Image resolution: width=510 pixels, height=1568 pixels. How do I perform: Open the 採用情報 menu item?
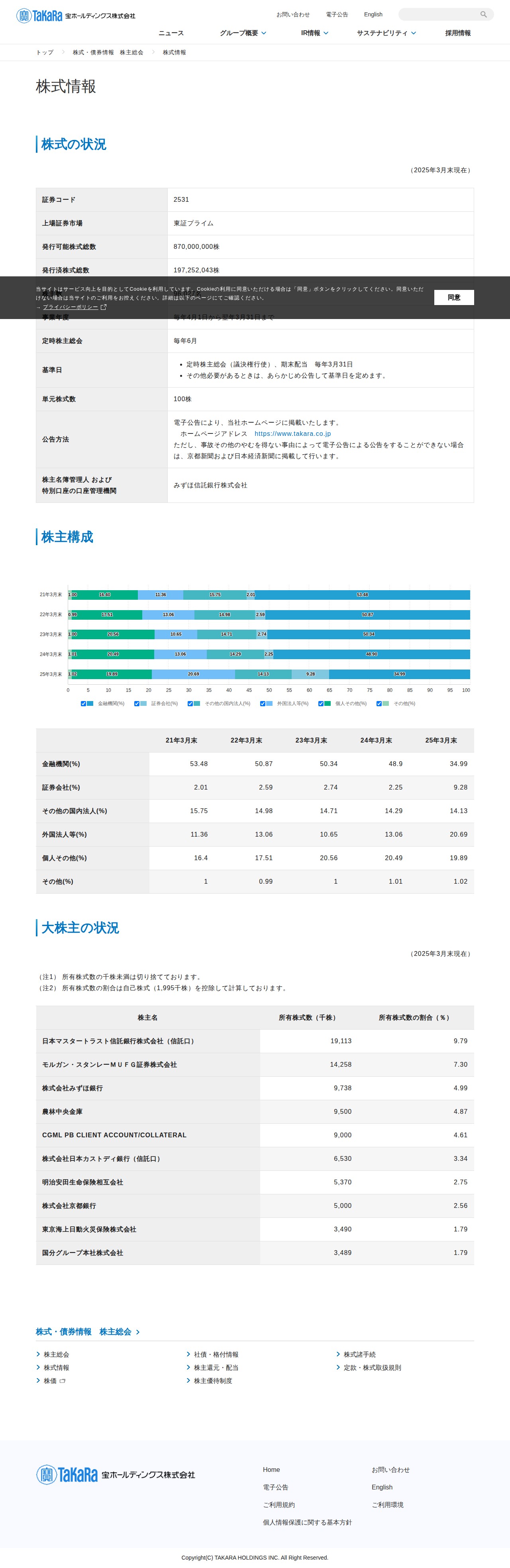[458, 33]
